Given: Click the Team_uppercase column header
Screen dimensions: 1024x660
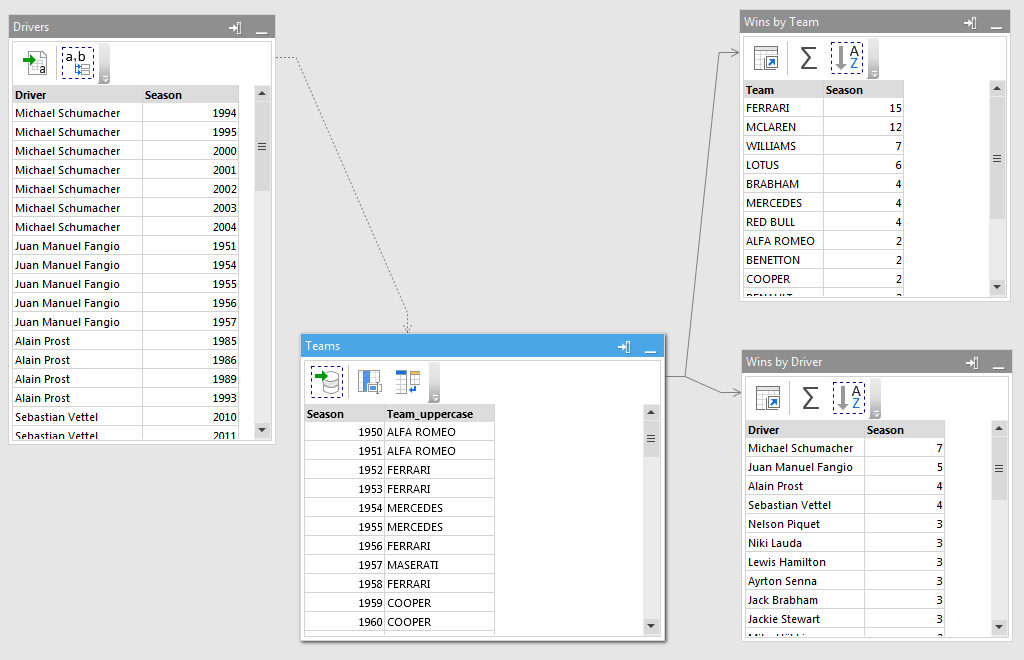Looking at the screenshot, I should [x=439, y=414].
